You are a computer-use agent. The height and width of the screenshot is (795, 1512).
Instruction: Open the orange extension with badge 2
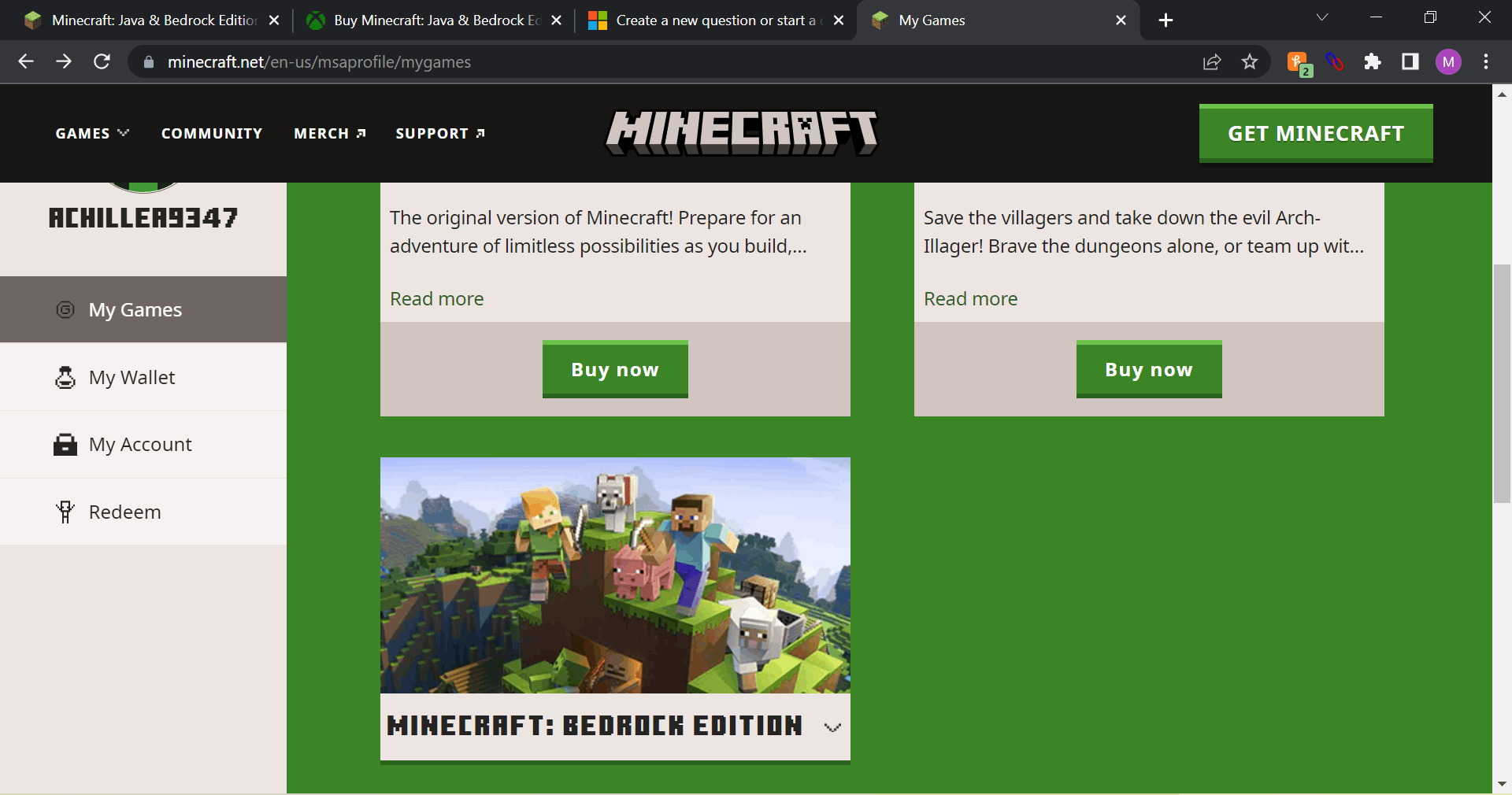click(x=1299, y=63)
